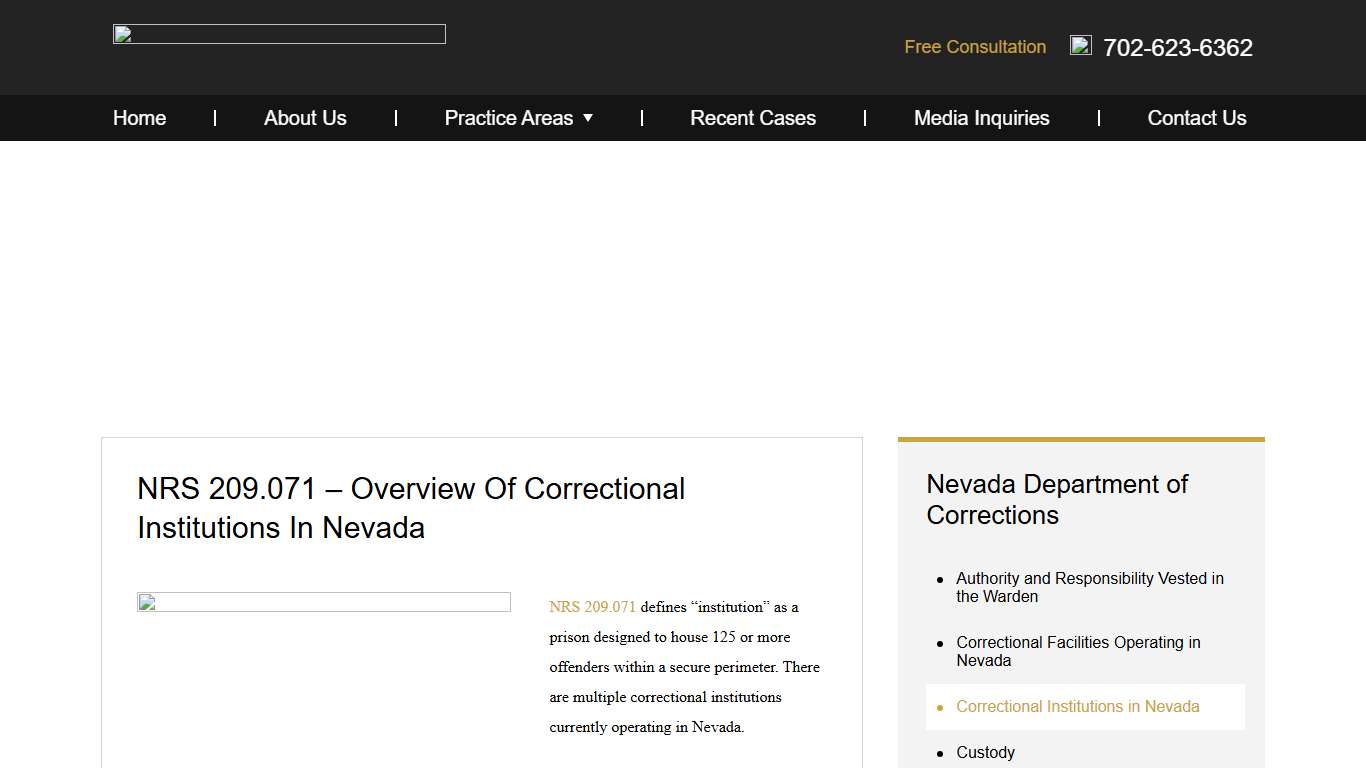This screenshot has width=1366, height=768.
Task: Open the NRS 209.071 statute link
Action: [x=592, y=607]
